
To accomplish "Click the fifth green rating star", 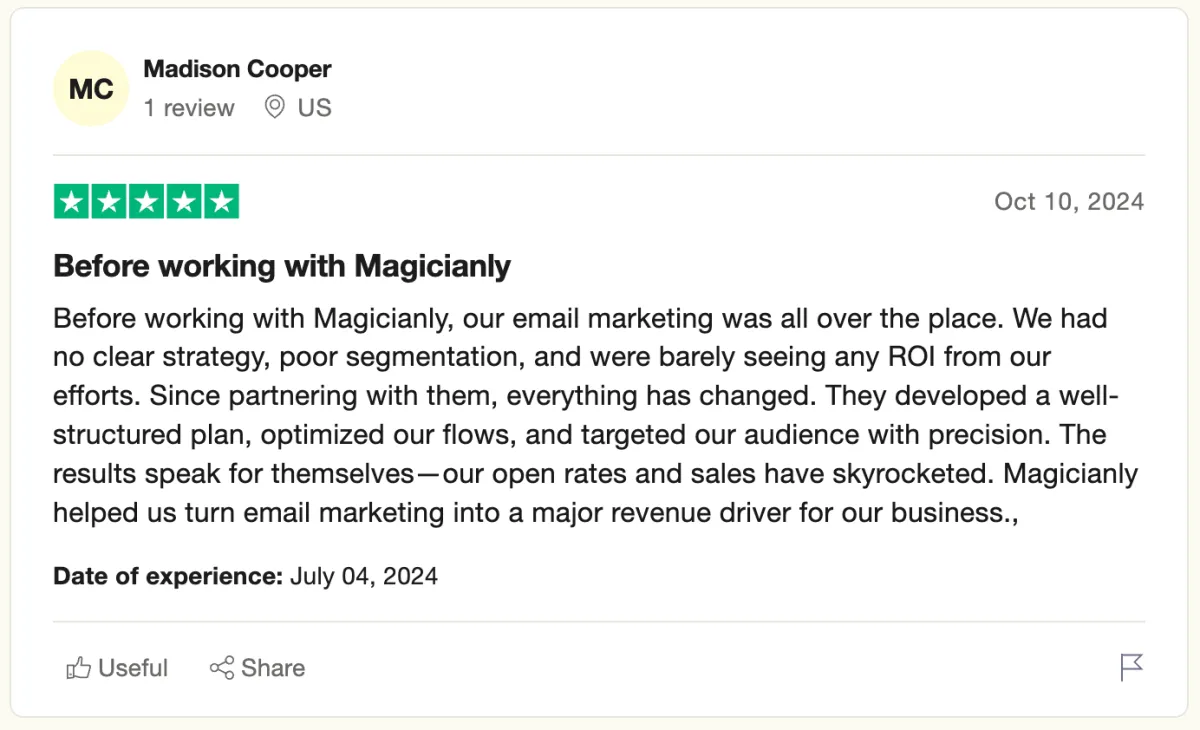I will tap(222, 202).
